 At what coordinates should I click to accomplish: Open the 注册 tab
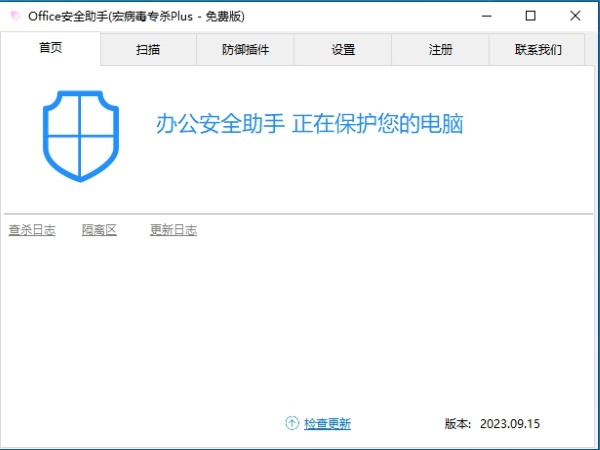pyautogui.click(x=440, y=49)
